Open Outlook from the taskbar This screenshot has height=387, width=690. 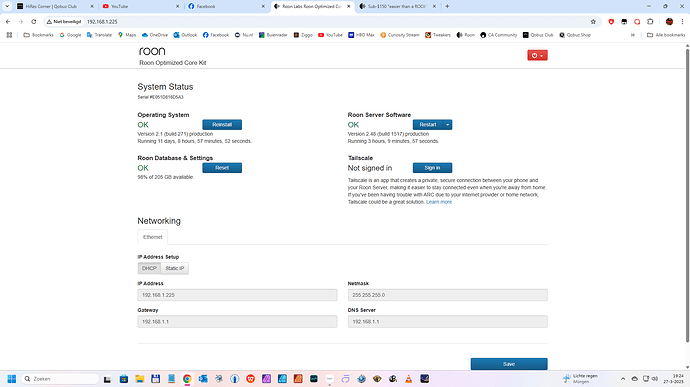pos(203,379)
